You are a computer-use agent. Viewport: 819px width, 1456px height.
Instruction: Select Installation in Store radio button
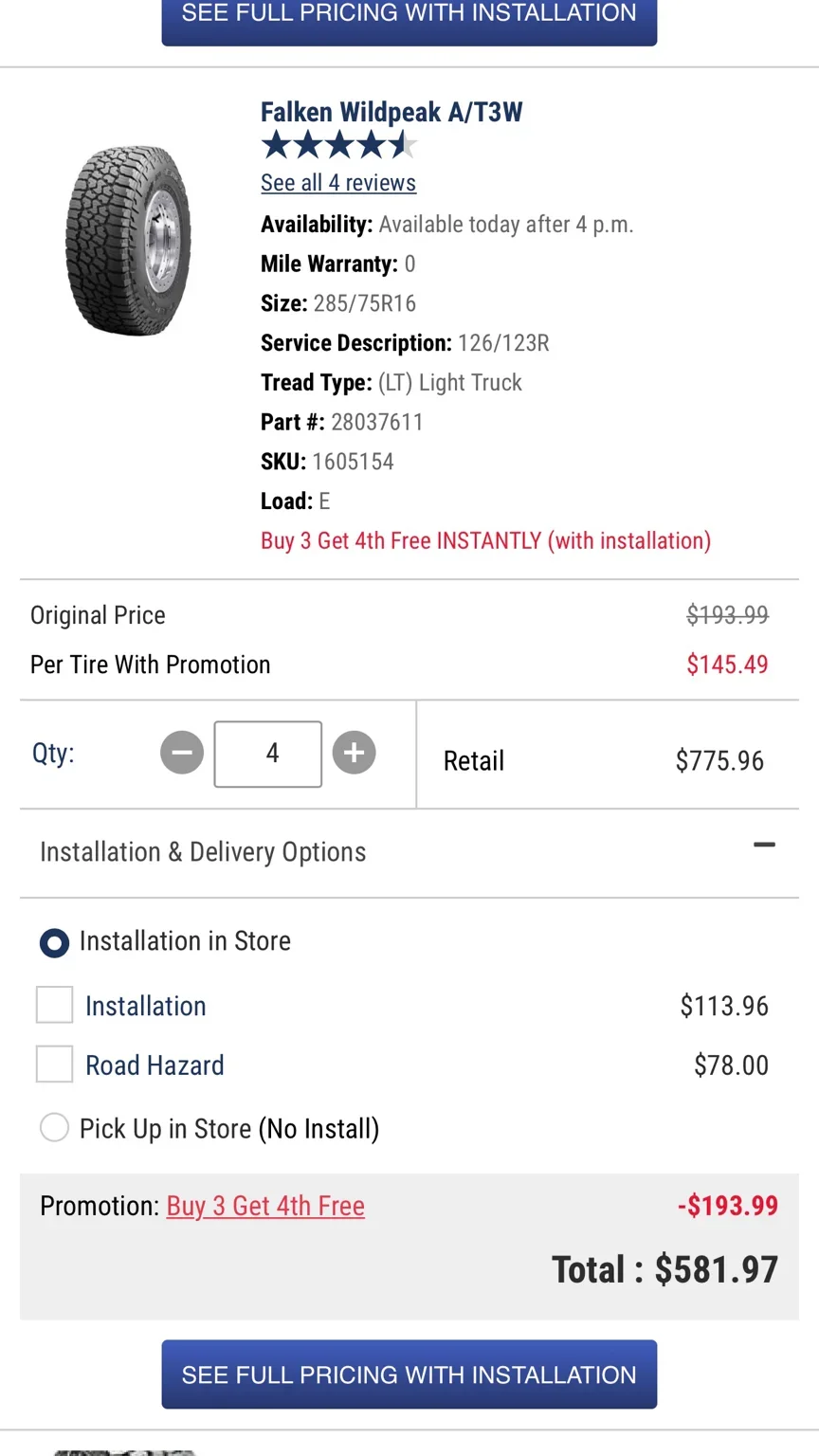tap(54, 942)
